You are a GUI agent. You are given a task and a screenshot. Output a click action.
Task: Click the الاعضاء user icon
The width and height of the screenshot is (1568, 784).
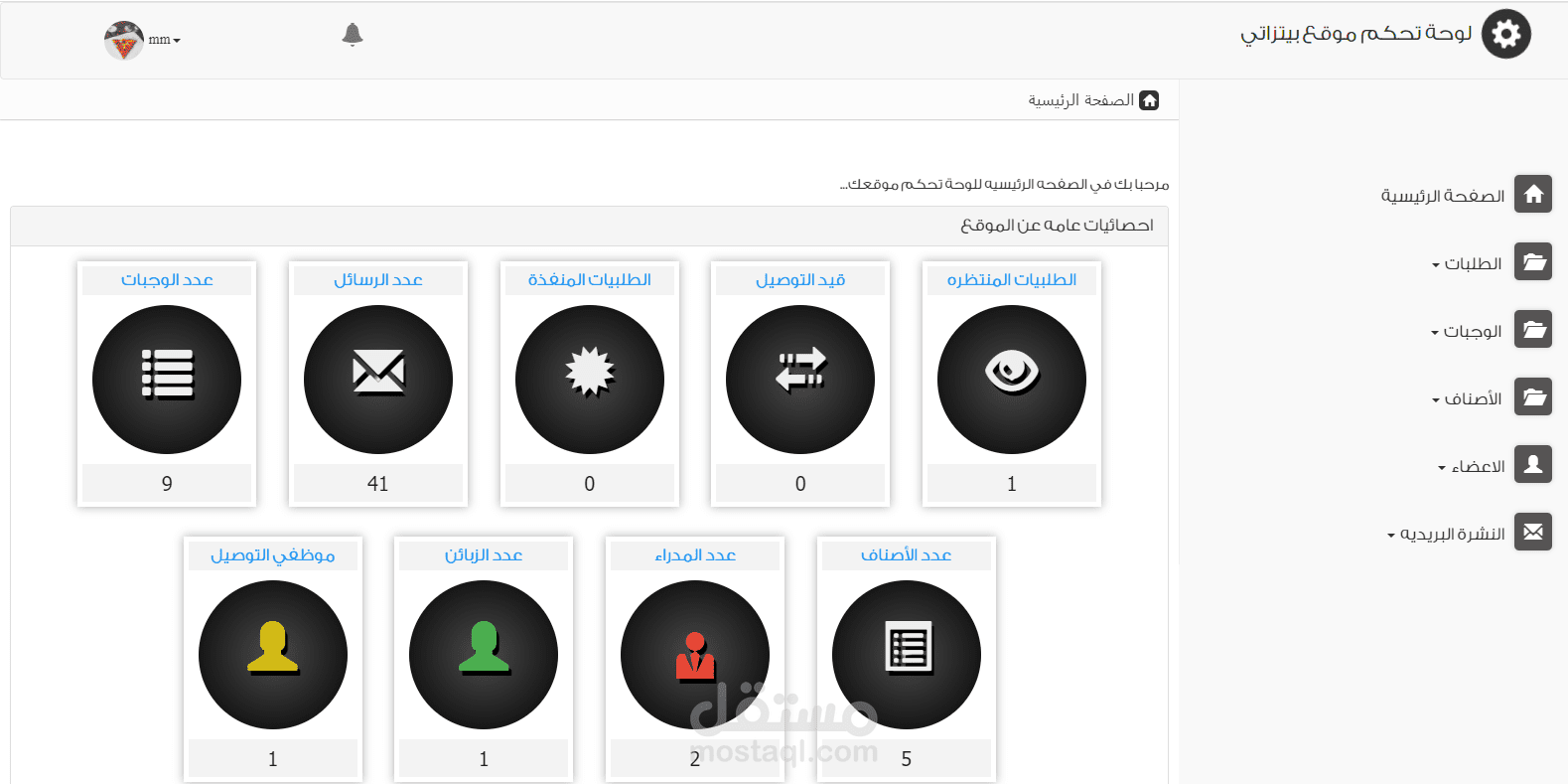pyautogui.click(x=1533, y=464)
